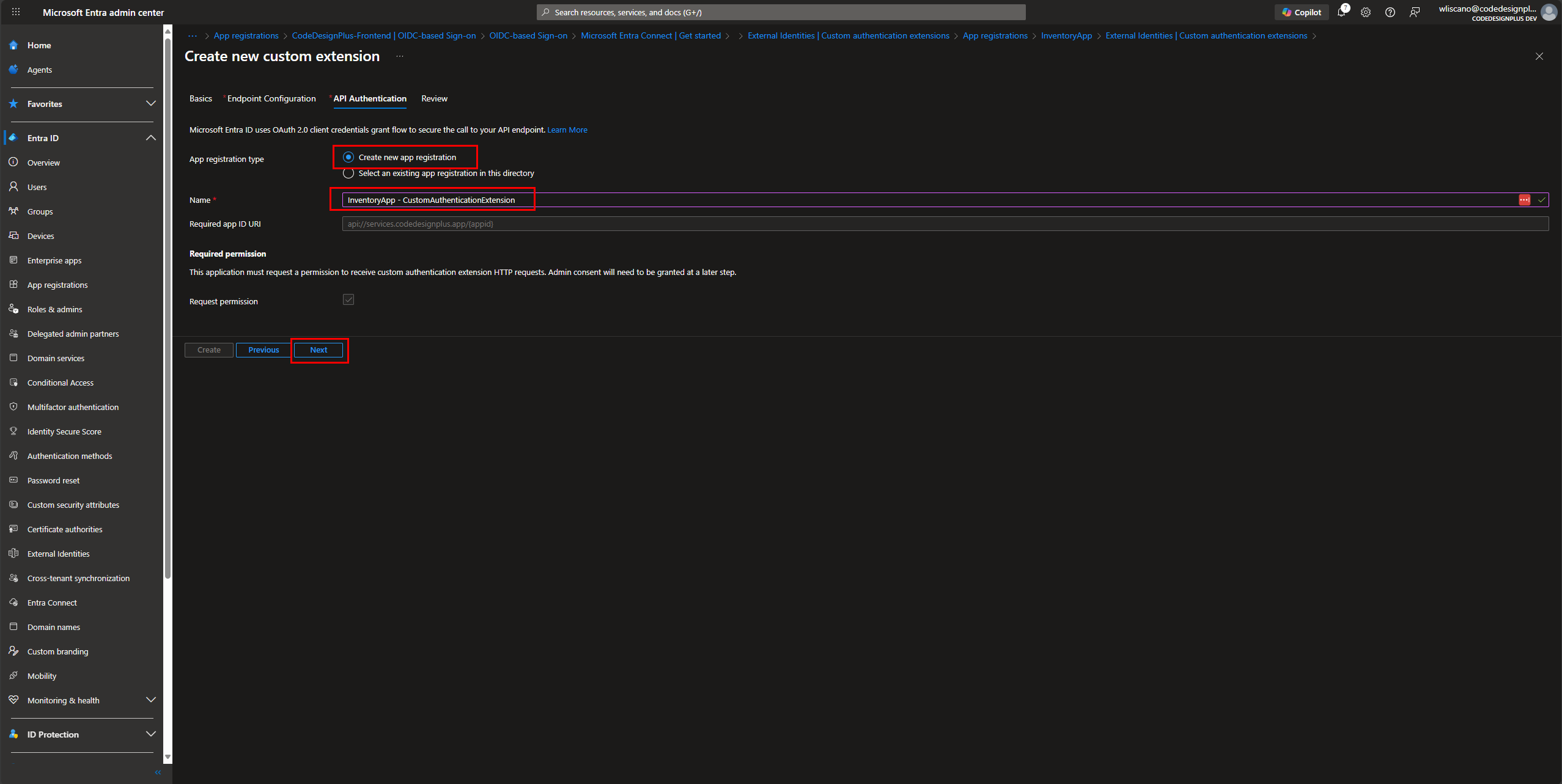Click the Users icon in sidebar
Viewport: 1562px width, 784px height.
click(x=13, y=187)
